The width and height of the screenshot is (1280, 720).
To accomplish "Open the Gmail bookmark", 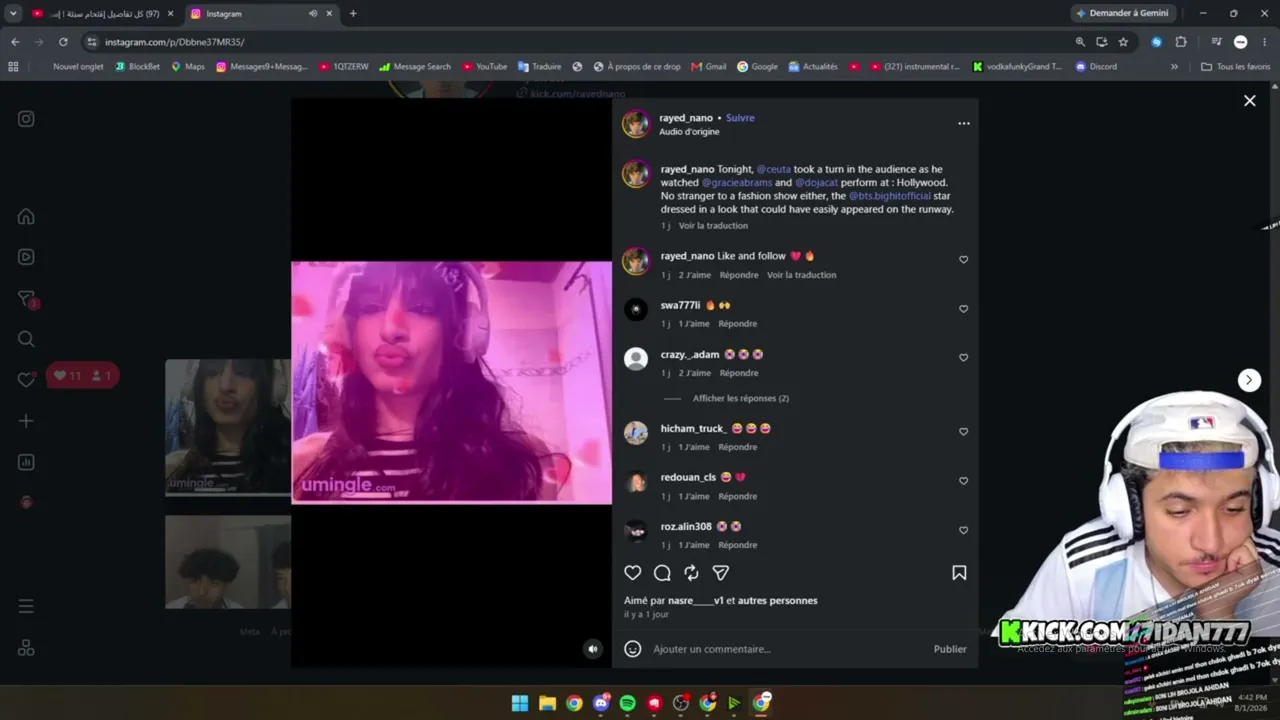I will 709,67.
